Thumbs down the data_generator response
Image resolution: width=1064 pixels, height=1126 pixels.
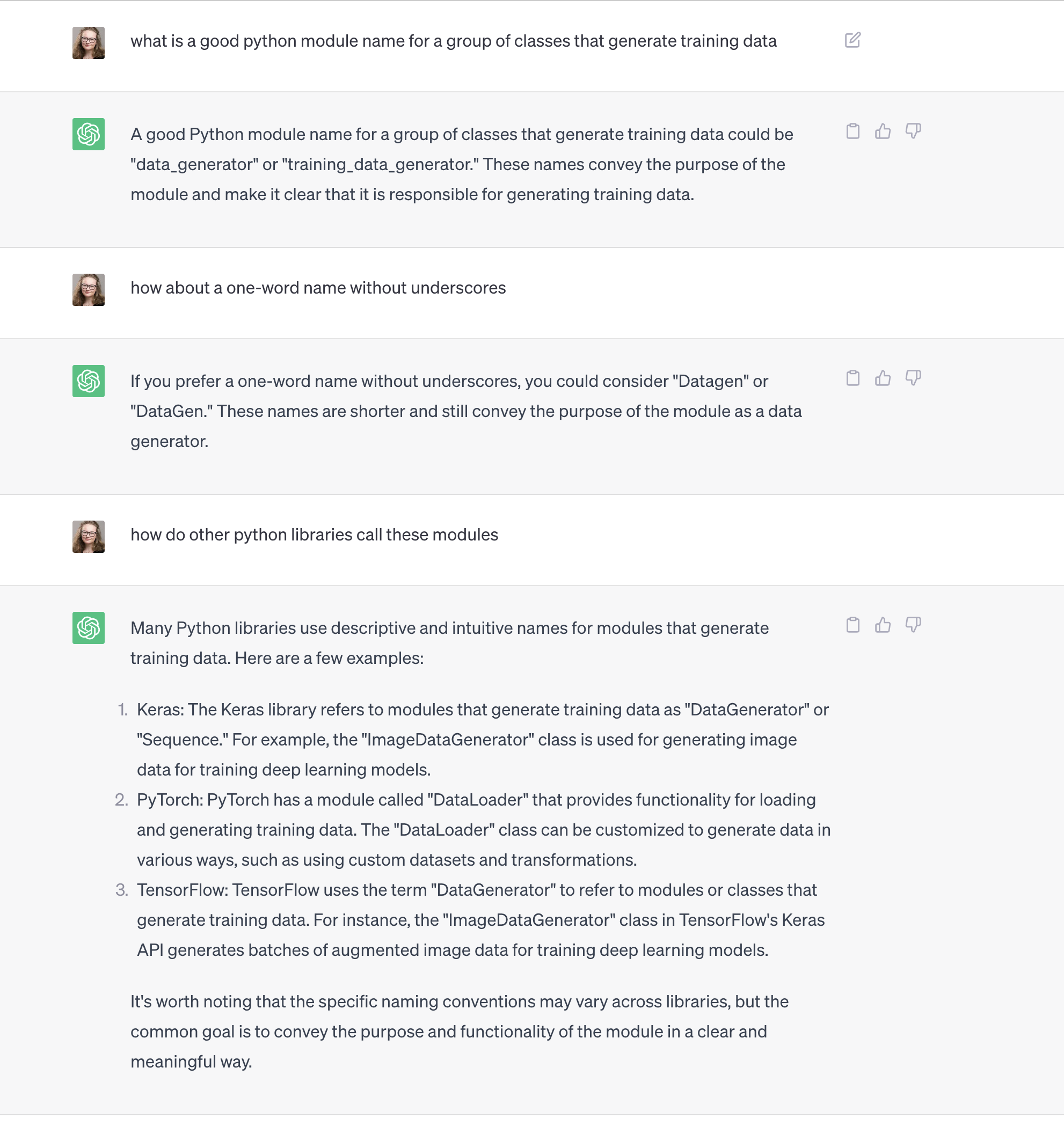pyautogui.click(x=913, y=131)
